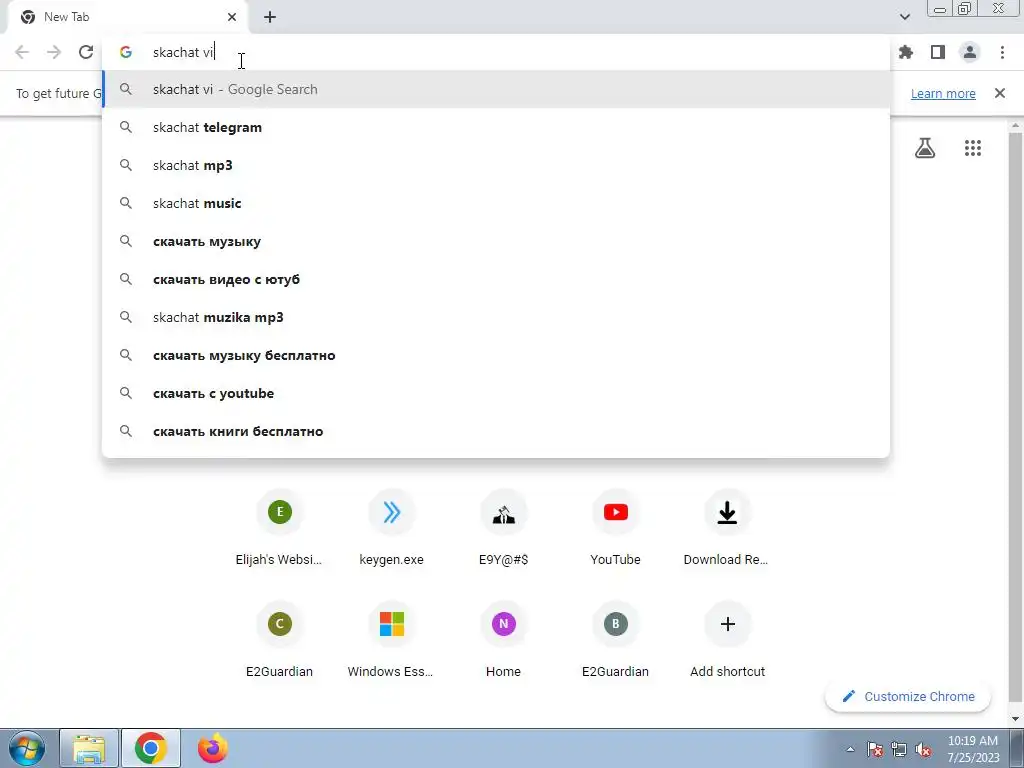1024x768 pixels.
Task: Dismiss the infobar with X
Action: point(999,93)
